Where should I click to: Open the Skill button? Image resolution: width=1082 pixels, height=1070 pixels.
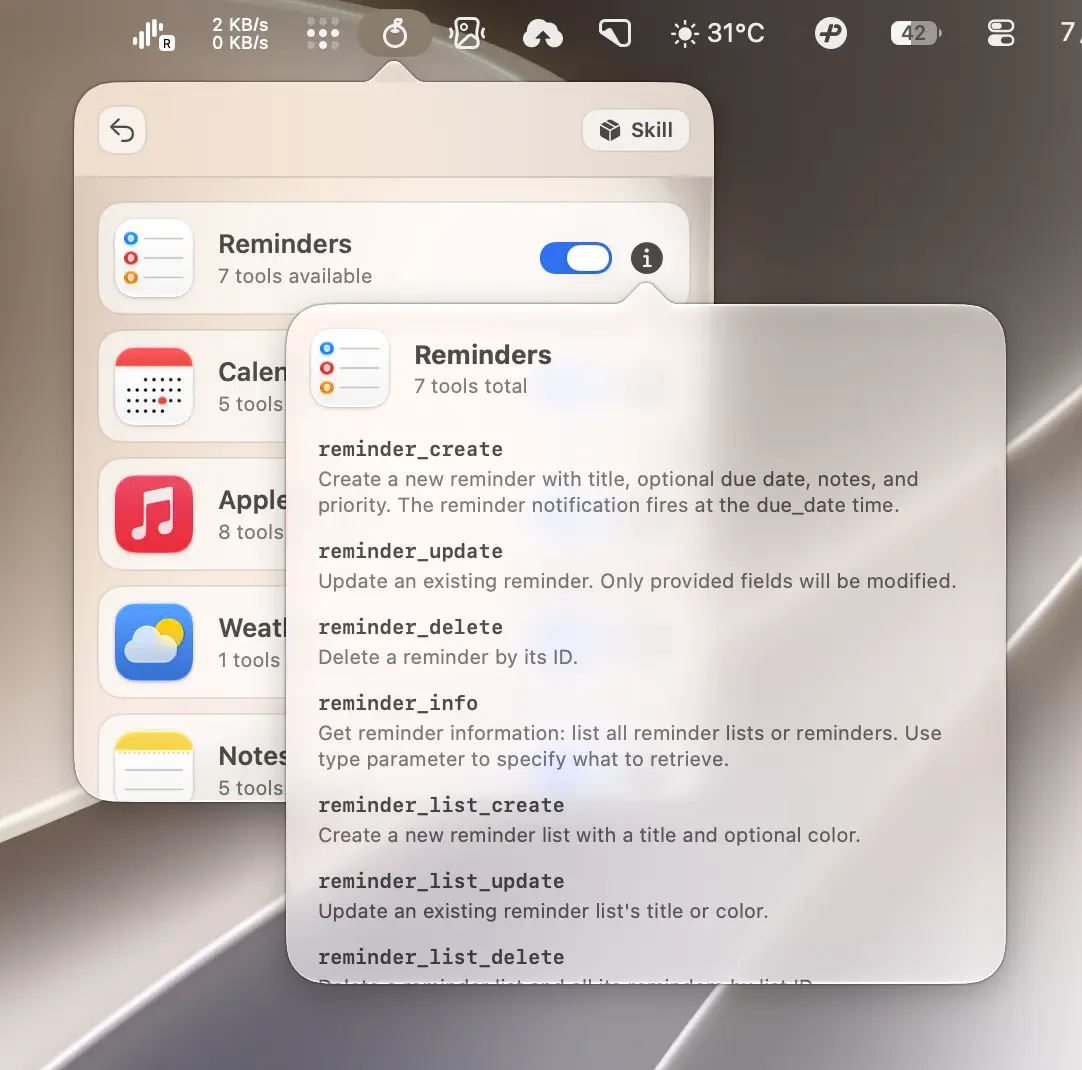(636, 130)
